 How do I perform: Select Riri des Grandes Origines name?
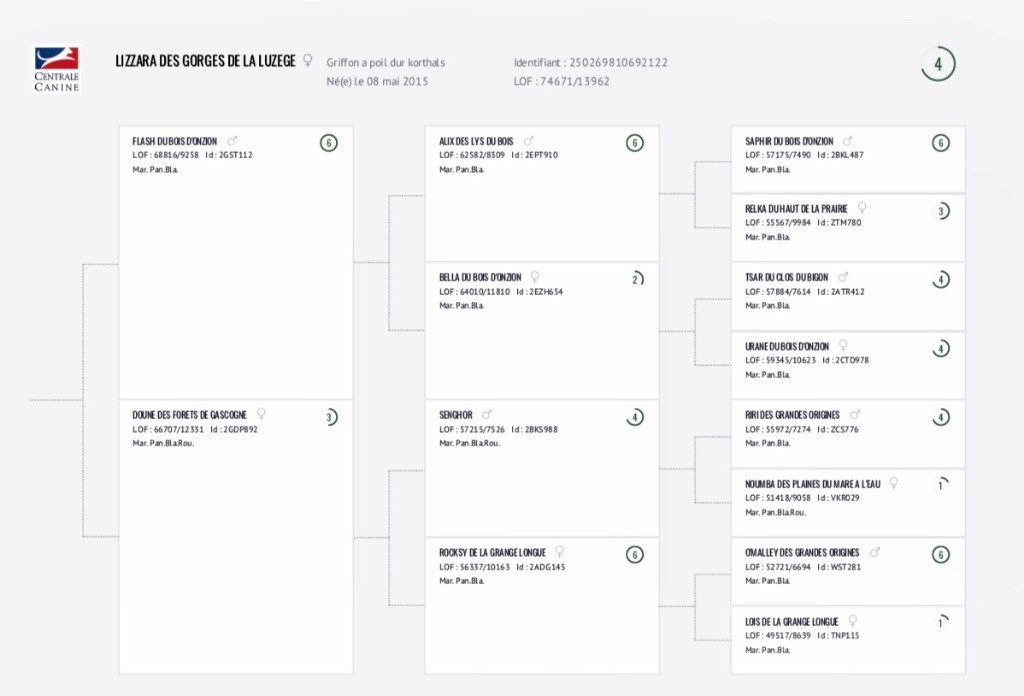[792, 415]
